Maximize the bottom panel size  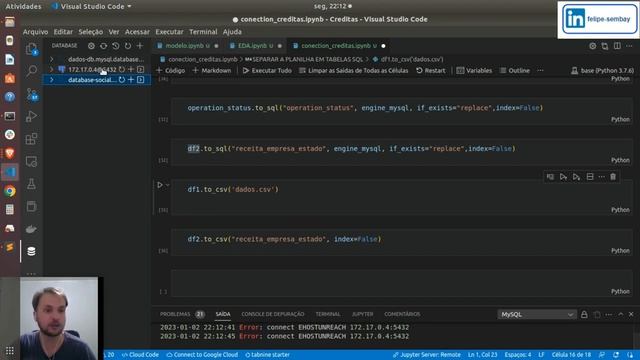pos(620,314)
